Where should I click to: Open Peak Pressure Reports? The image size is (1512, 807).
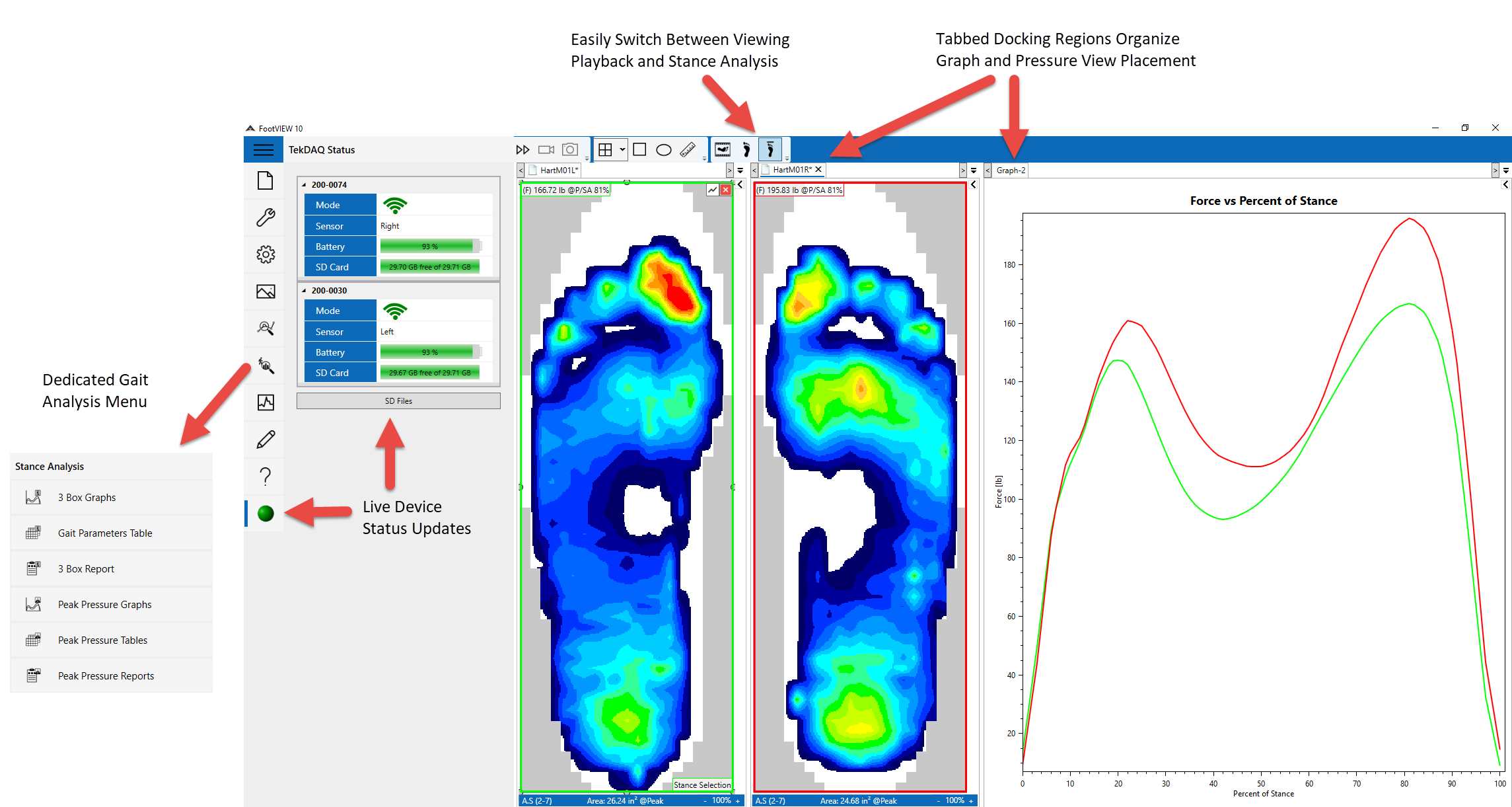pos(106,675)
